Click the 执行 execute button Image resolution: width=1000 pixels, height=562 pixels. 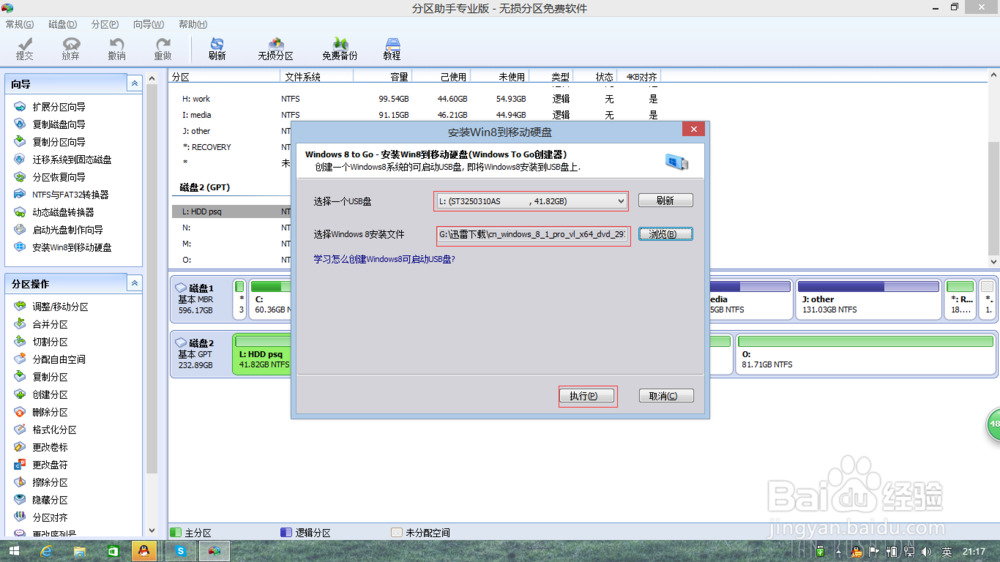click(x=587, y=396)
